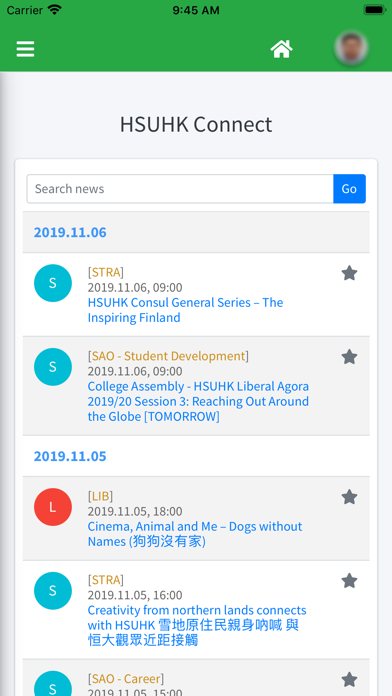Click the 2019.11.06 date header
Viewport: 392px width, 696px height.
(x=70, y=233)
